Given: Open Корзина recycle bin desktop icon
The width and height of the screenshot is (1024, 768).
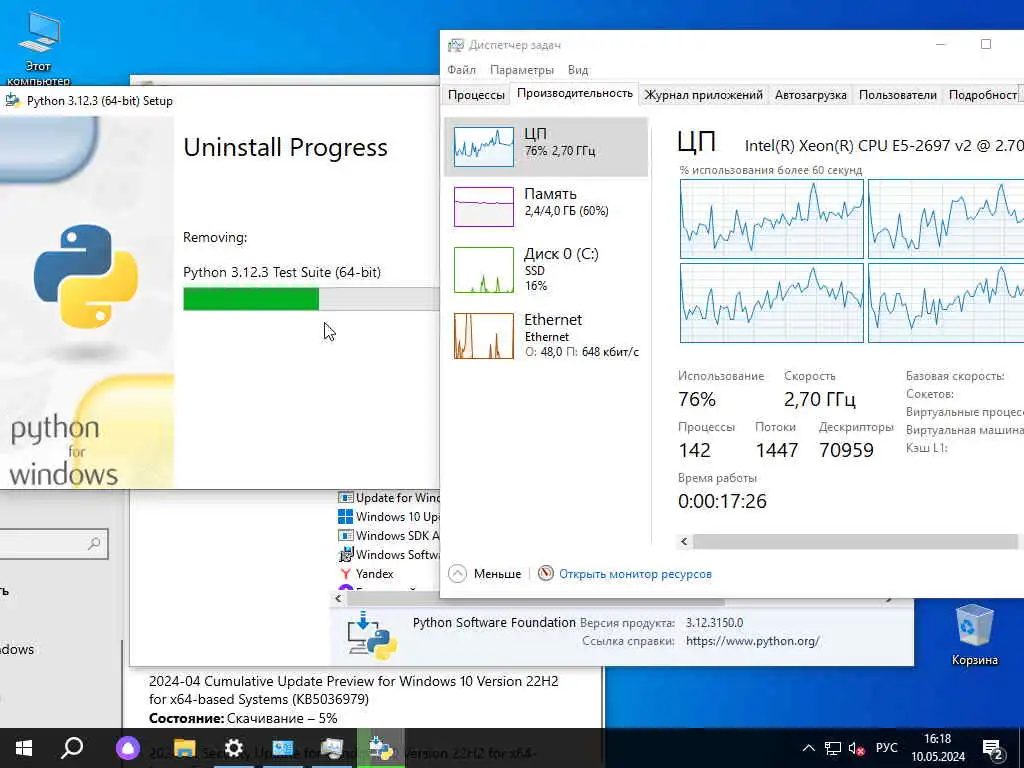Looking at the screenshot, I should (x=974, y=634).
